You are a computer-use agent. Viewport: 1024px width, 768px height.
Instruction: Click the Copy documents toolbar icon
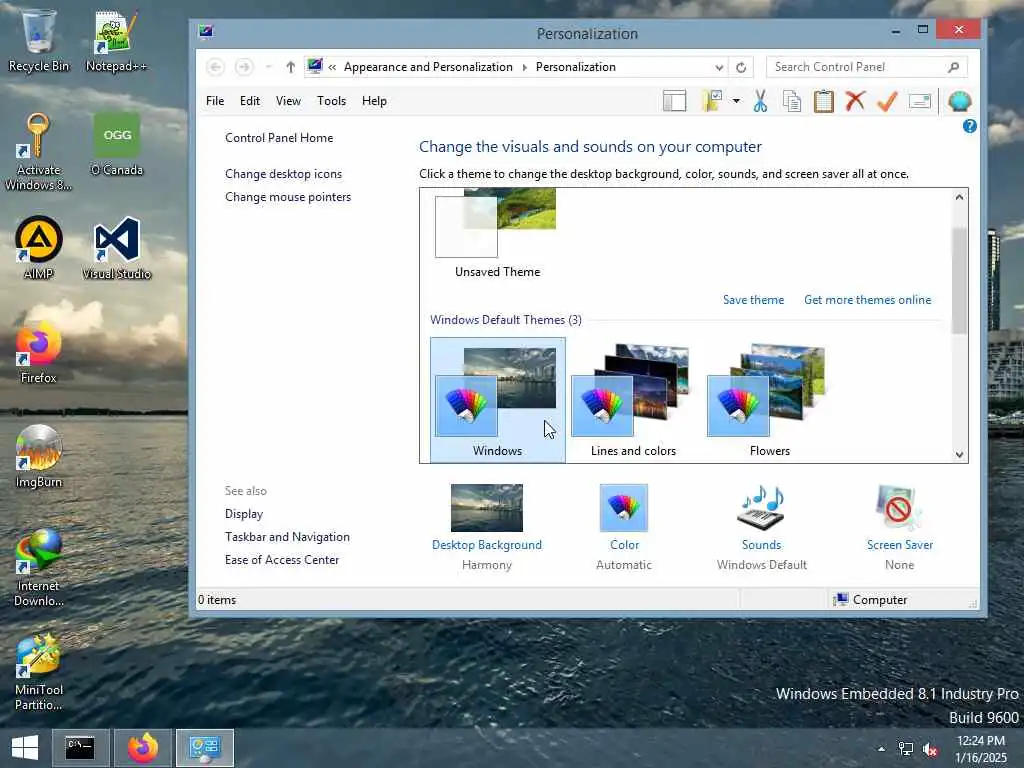click(x=792, y=101)
